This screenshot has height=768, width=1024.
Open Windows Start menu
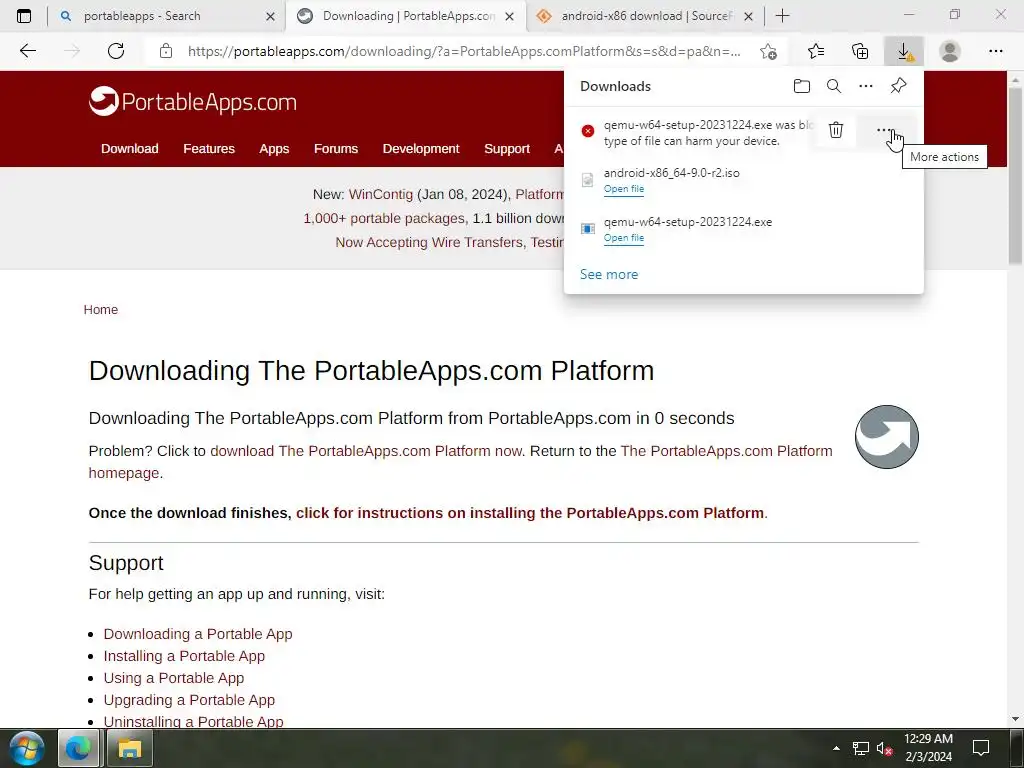click(27, 748)
